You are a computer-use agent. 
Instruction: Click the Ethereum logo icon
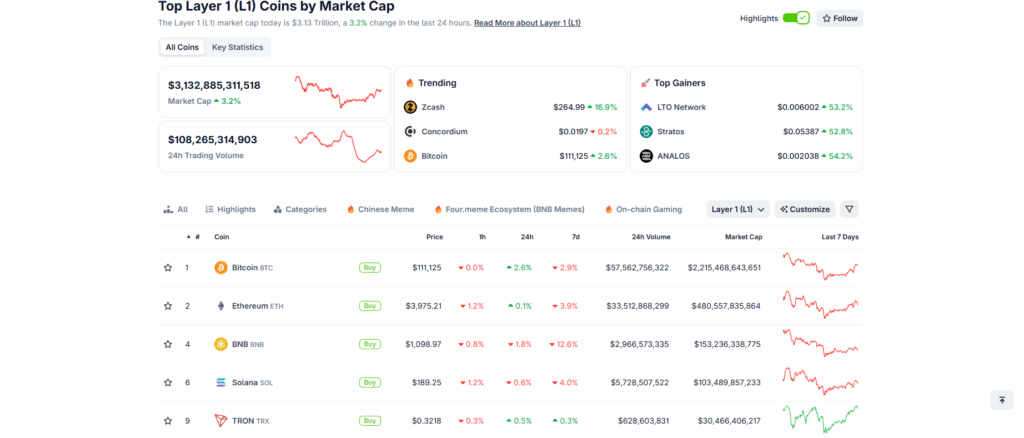221,306
